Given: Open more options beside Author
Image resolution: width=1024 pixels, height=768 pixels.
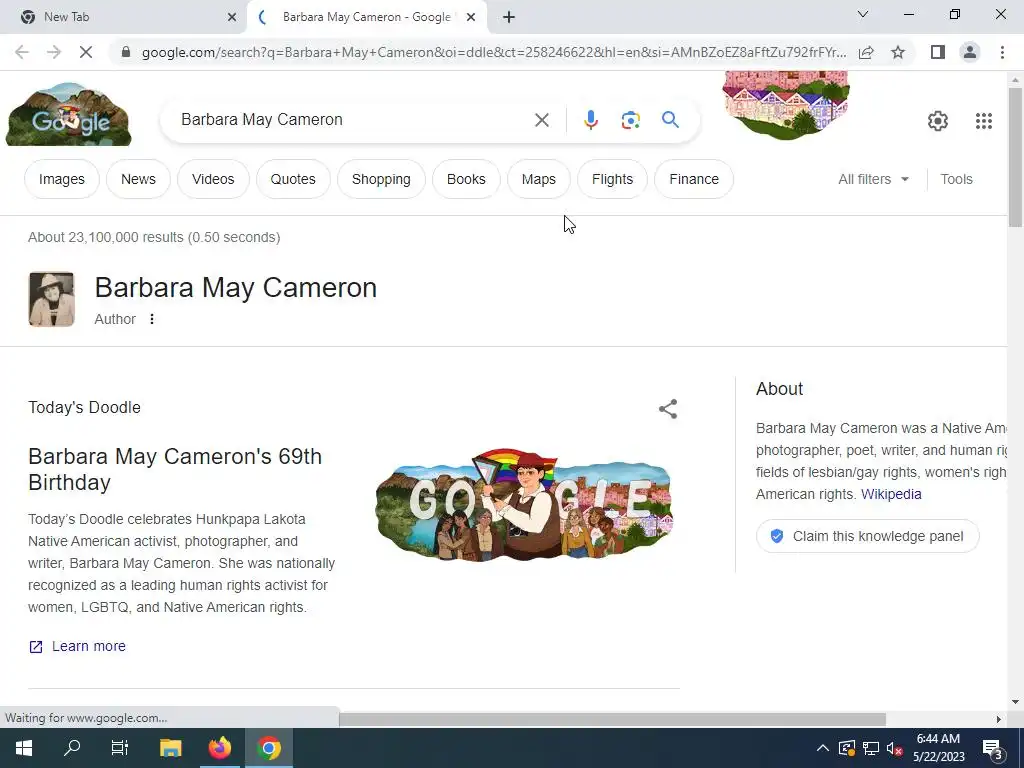Looking at the screenshot, I should (152, 319).
